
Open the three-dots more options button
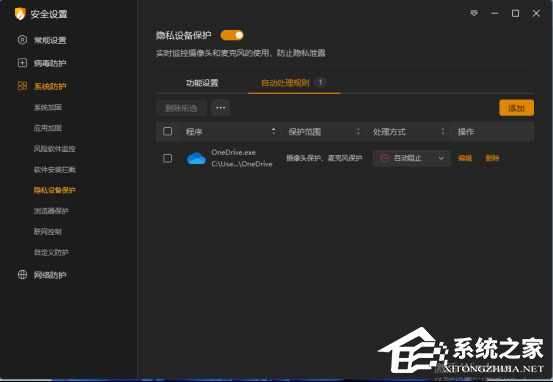pos(220,108)
